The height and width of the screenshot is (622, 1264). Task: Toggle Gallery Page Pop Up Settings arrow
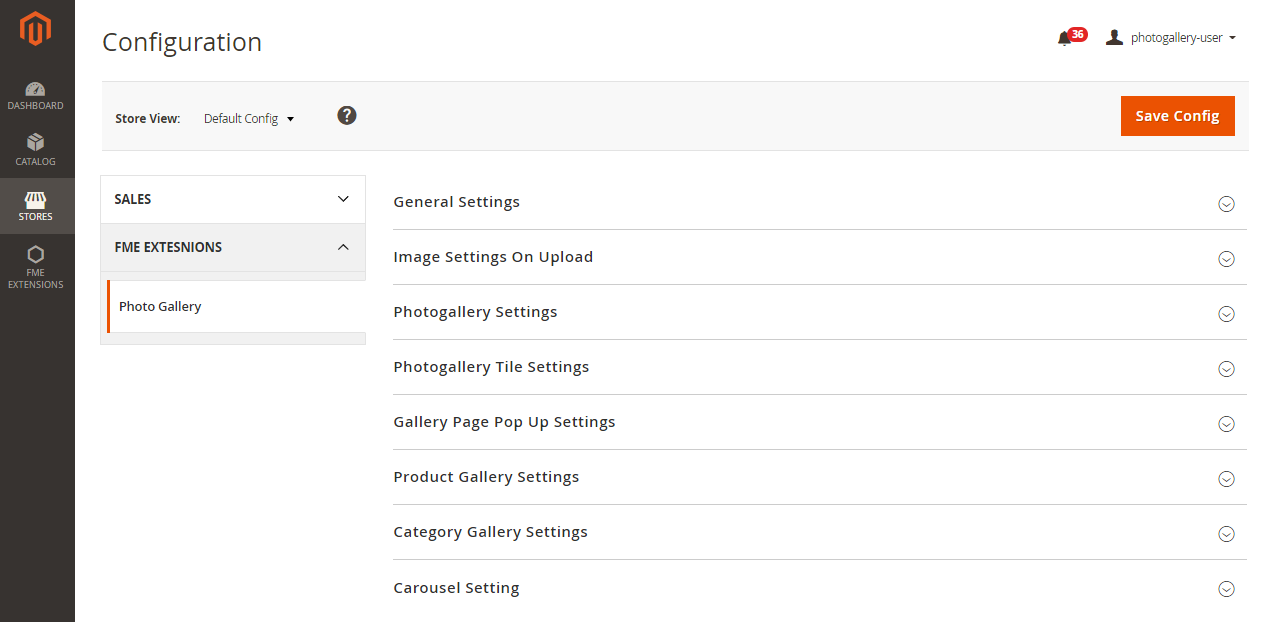click(1226, 424)
